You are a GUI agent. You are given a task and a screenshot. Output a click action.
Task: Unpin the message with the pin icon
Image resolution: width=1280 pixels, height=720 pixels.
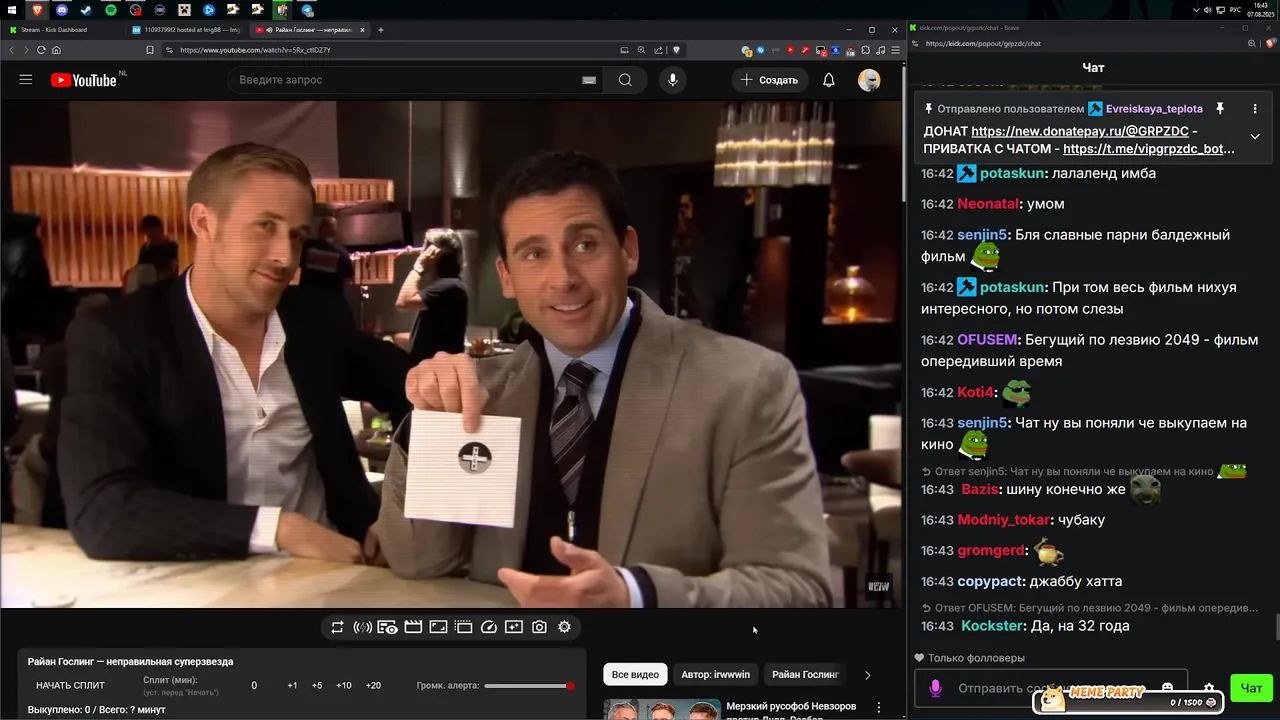pyautogui.click(x=1220, y=109)
